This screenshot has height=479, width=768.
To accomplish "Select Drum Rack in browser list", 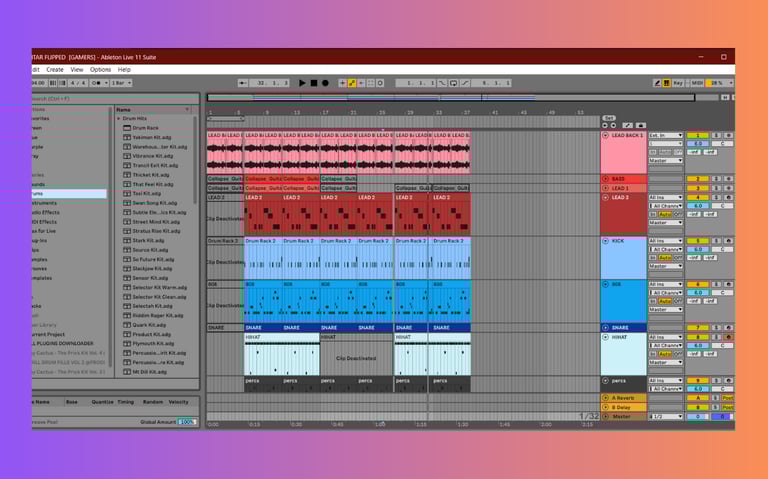I will [145, 128].
